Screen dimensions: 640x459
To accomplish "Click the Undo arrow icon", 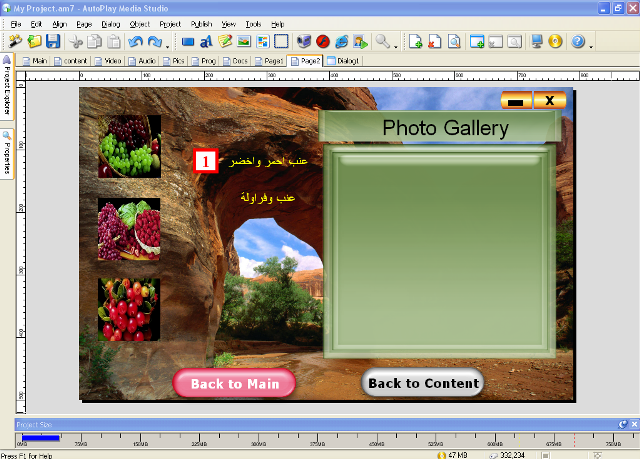I will pos(136,42).
